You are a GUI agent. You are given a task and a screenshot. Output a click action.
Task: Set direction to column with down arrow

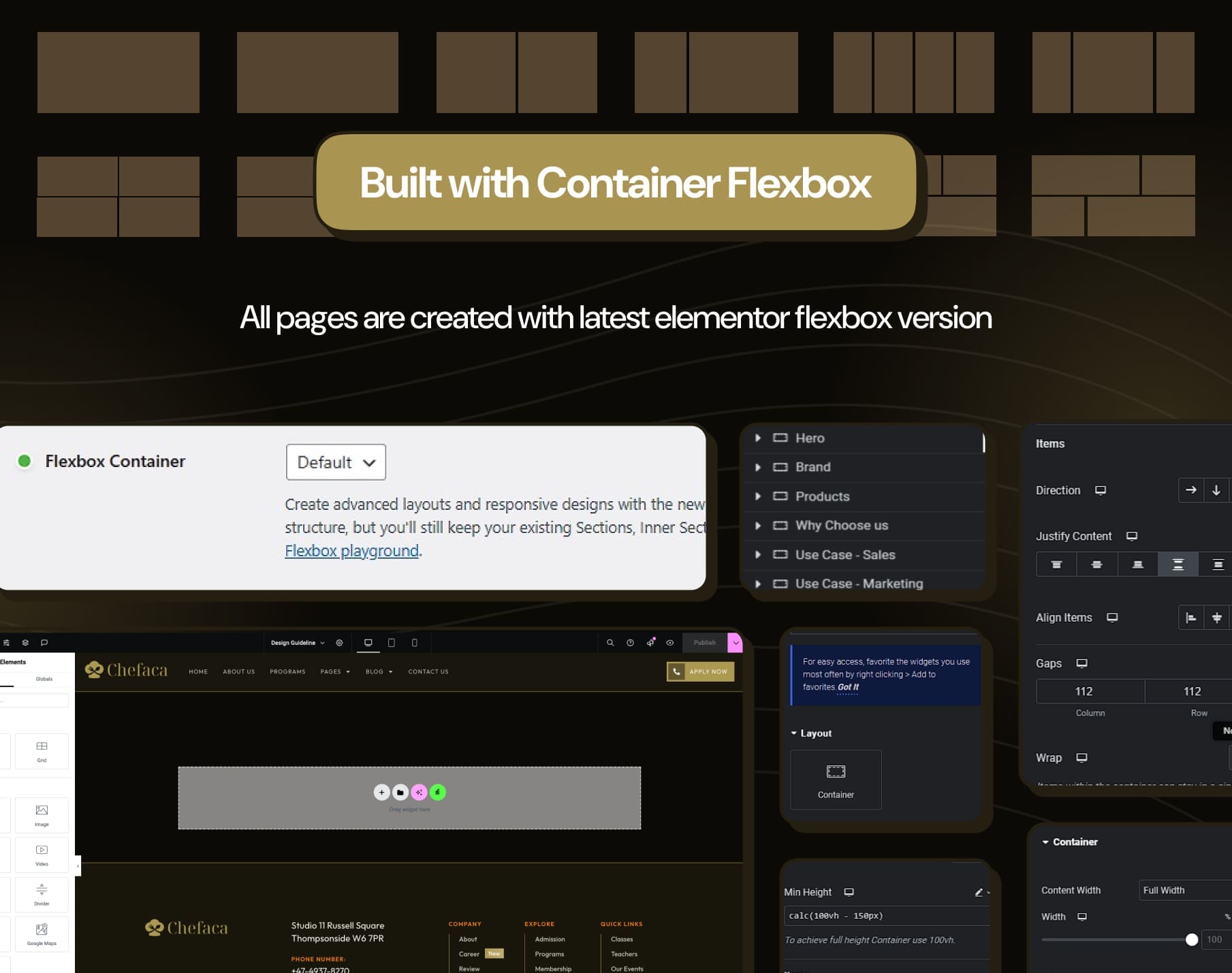click(1216, 490)
